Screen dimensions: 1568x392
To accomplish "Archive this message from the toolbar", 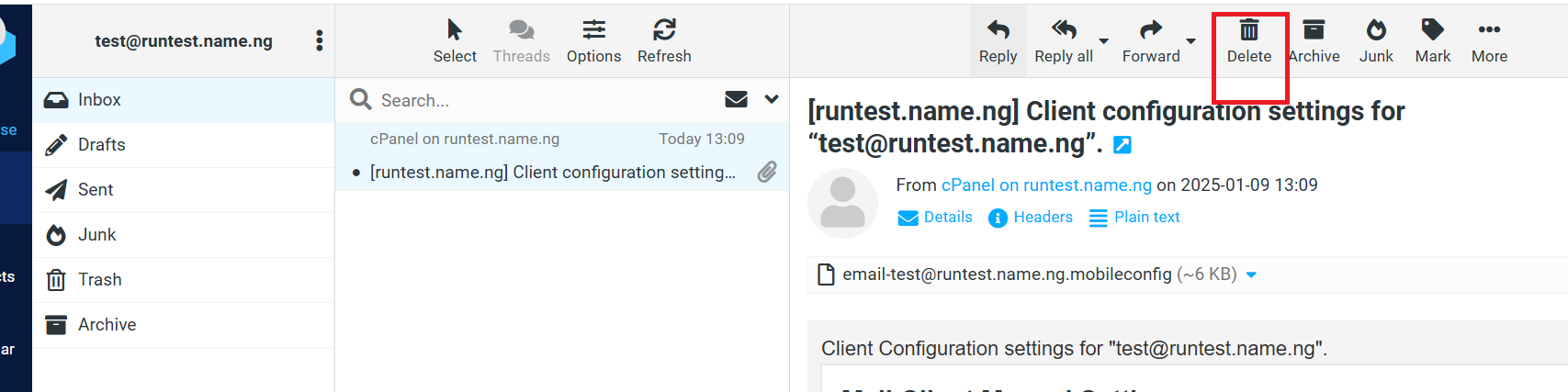I will [x=1314, y=41].
